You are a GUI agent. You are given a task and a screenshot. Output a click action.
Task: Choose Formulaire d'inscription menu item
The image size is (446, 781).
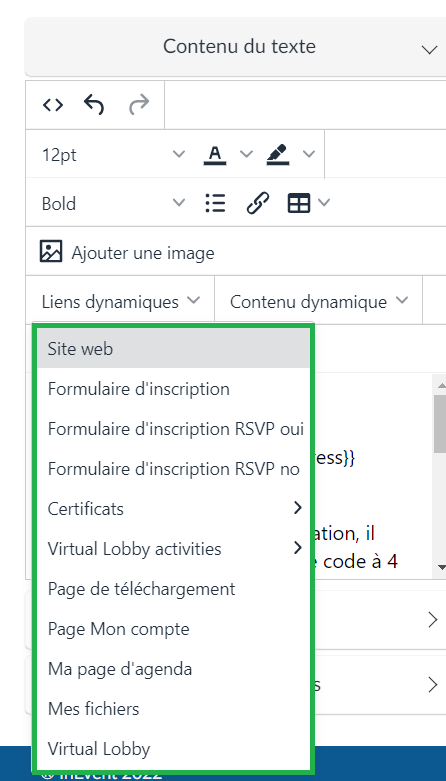tap(173, 389)
